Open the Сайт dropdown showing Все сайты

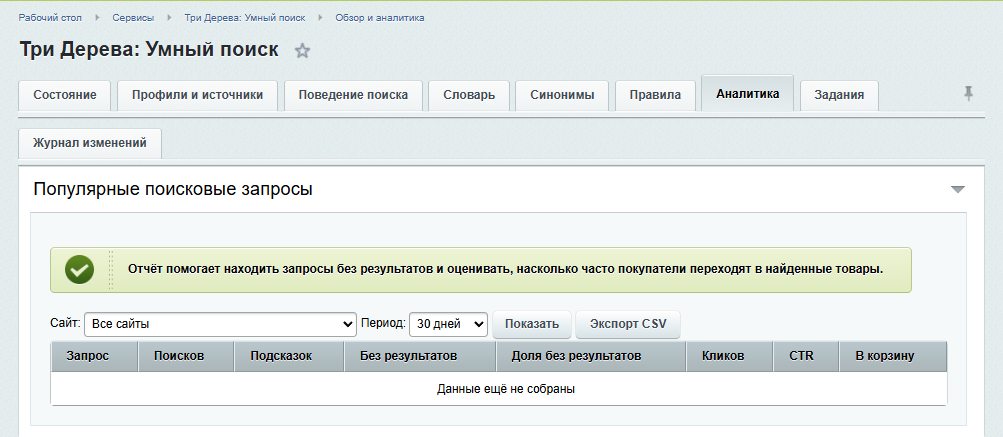[220, 324]
